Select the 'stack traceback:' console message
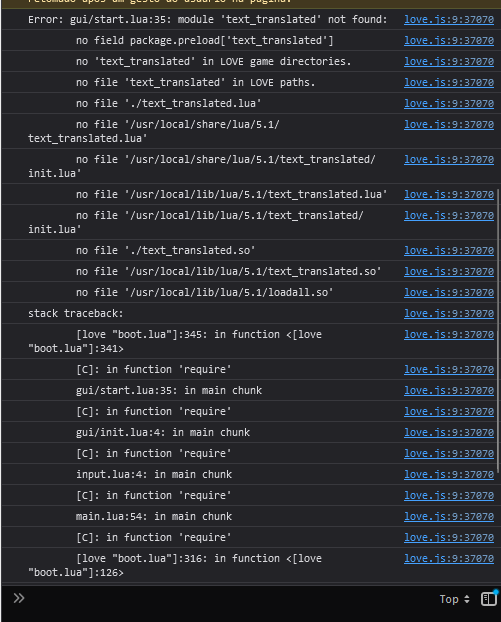Screen dimensions: 501x622 [x=75, y=313]
